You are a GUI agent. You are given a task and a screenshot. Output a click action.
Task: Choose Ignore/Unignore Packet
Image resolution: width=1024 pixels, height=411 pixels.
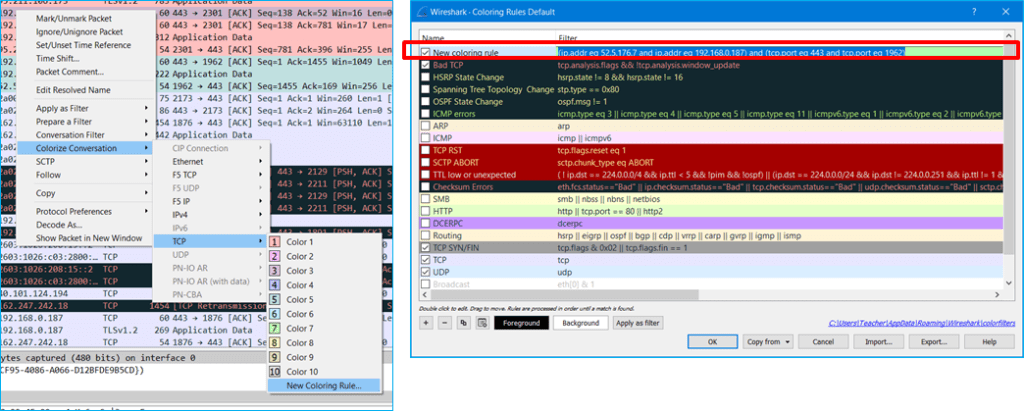tap(79, 32)
